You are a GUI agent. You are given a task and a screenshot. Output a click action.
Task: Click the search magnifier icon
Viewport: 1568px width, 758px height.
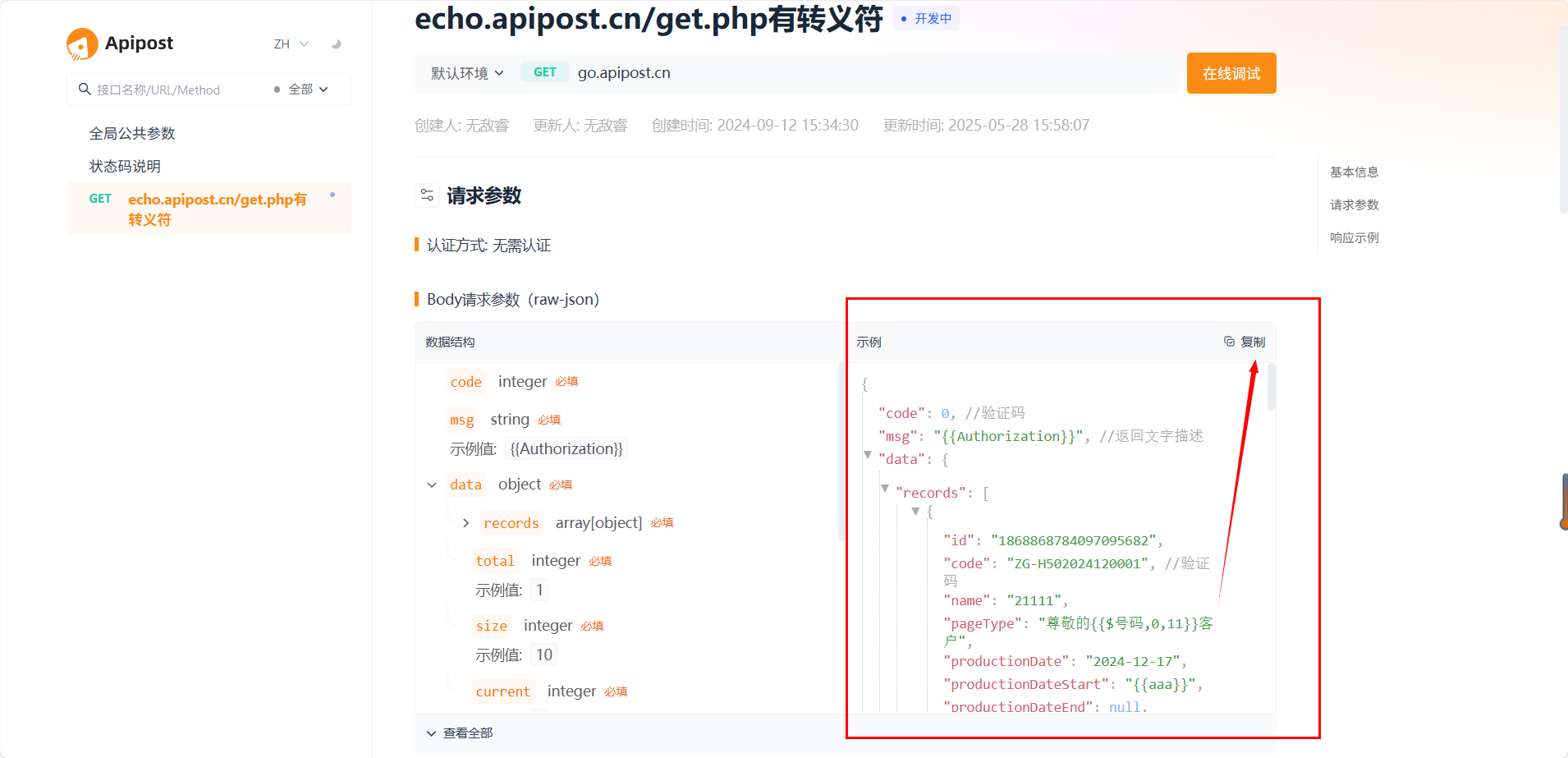[x=85, y=90]
